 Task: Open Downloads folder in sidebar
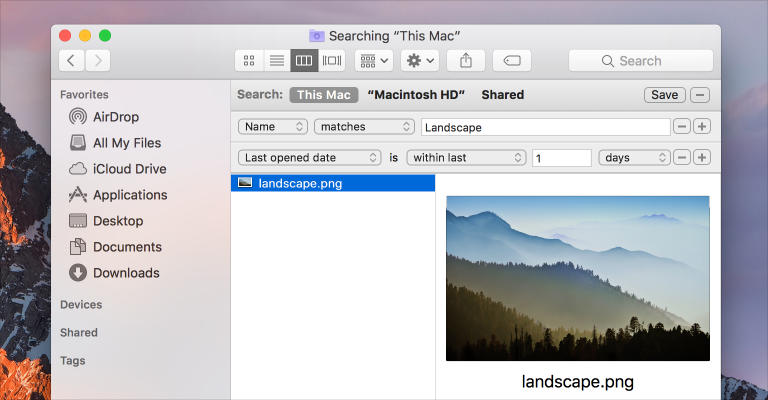tap(125, 273)
